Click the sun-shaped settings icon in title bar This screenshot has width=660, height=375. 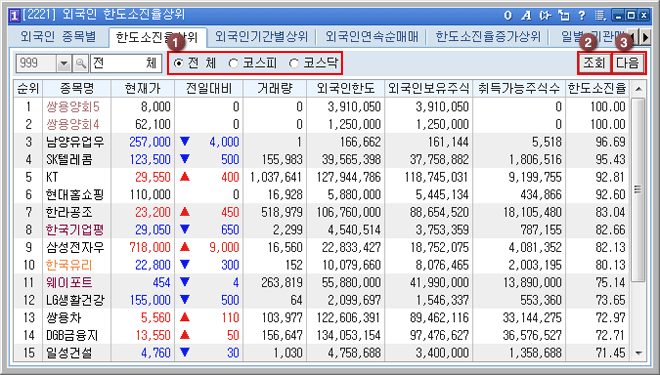pos(545,16)
